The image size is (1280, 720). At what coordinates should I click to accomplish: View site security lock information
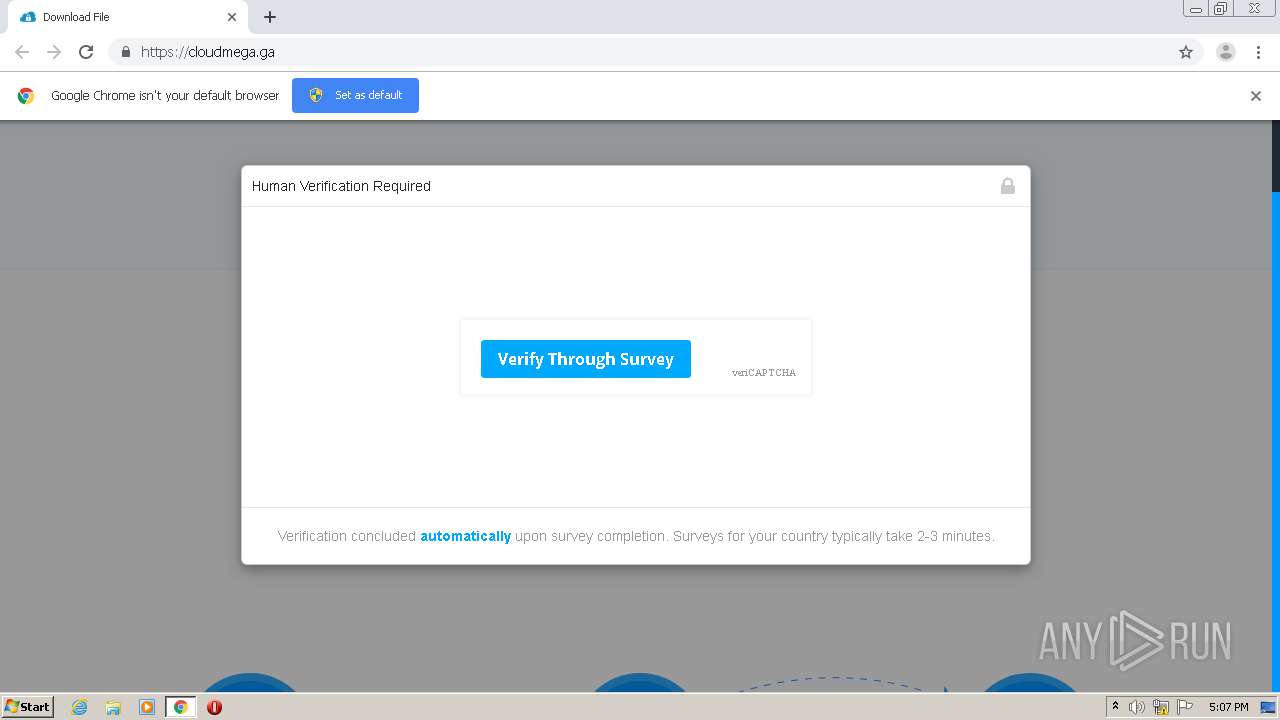tap(125, 52)
